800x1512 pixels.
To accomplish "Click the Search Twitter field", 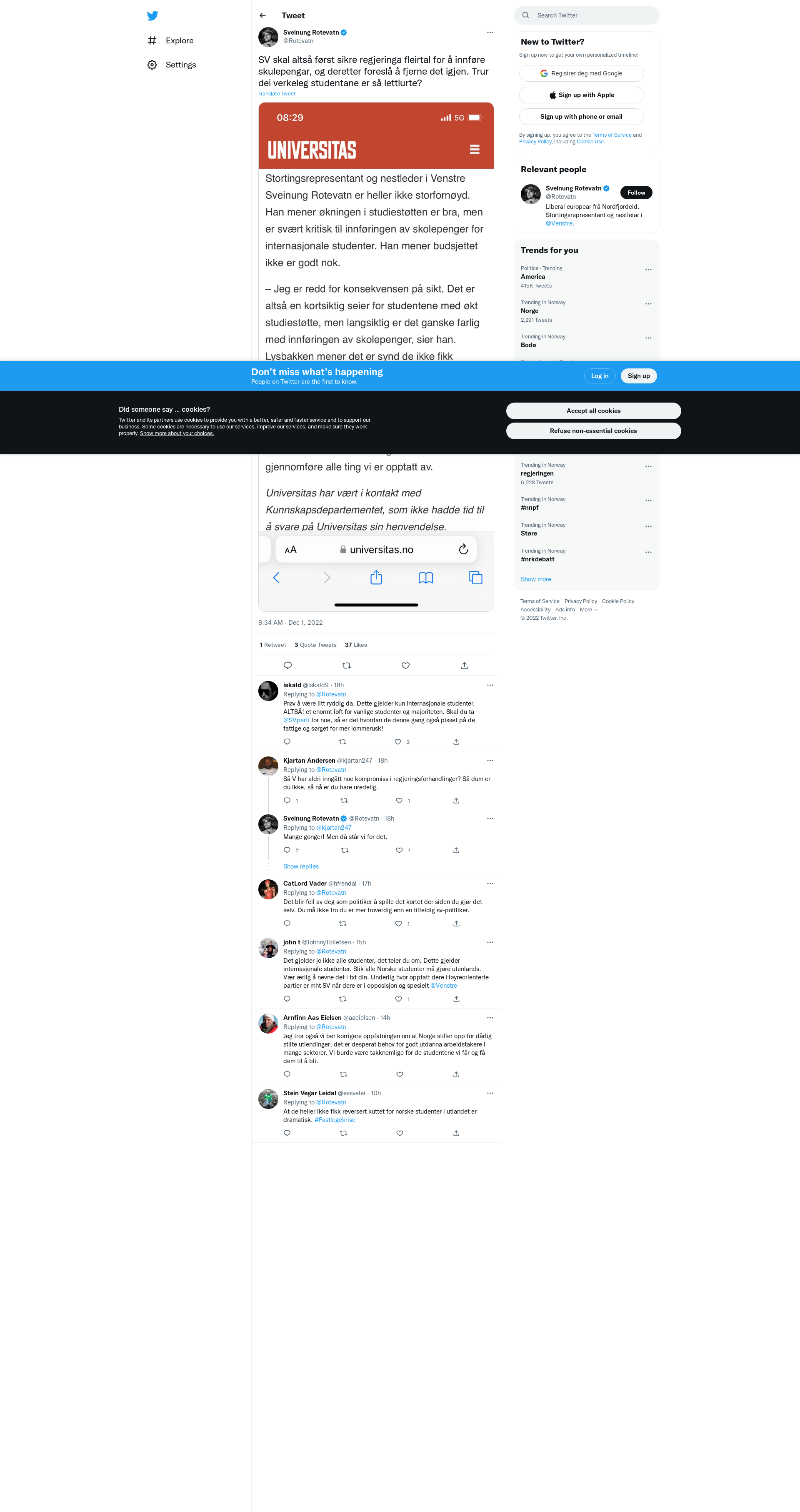I will pyautogui.click(x=586, y=15).
